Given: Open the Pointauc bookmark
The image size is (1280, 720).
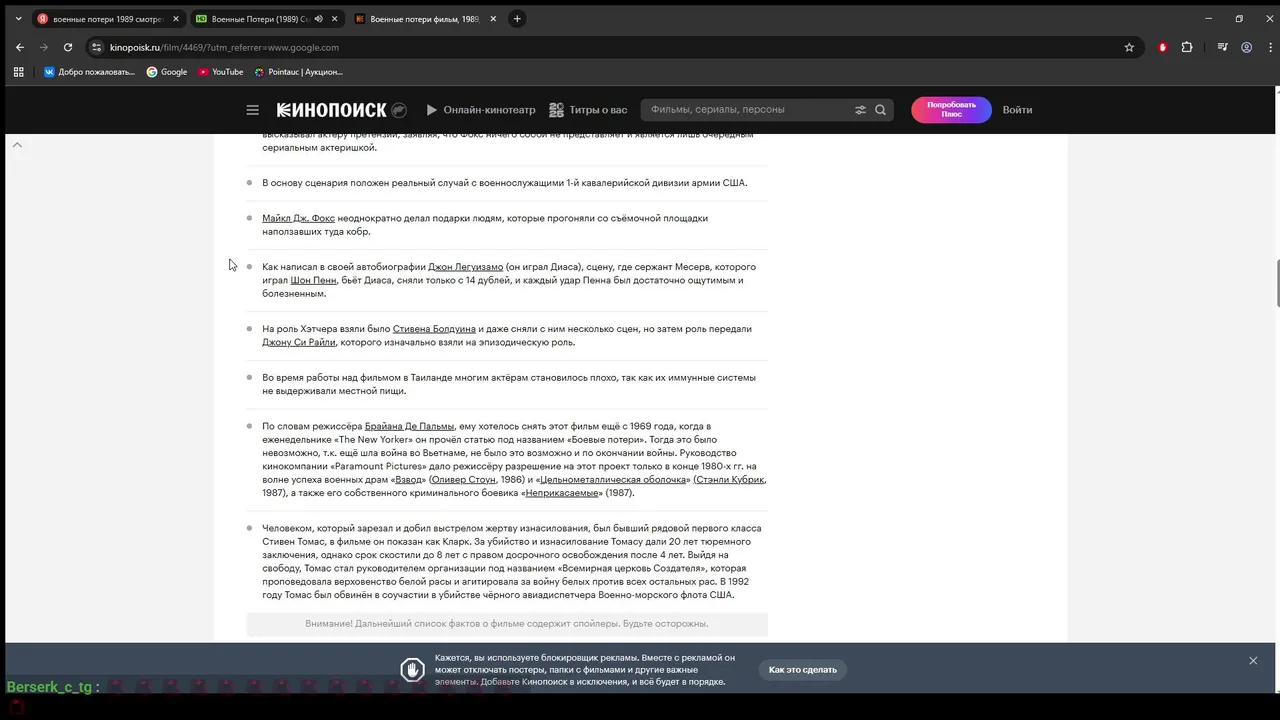Looking at the screenshot, I should tap(298, 72).
